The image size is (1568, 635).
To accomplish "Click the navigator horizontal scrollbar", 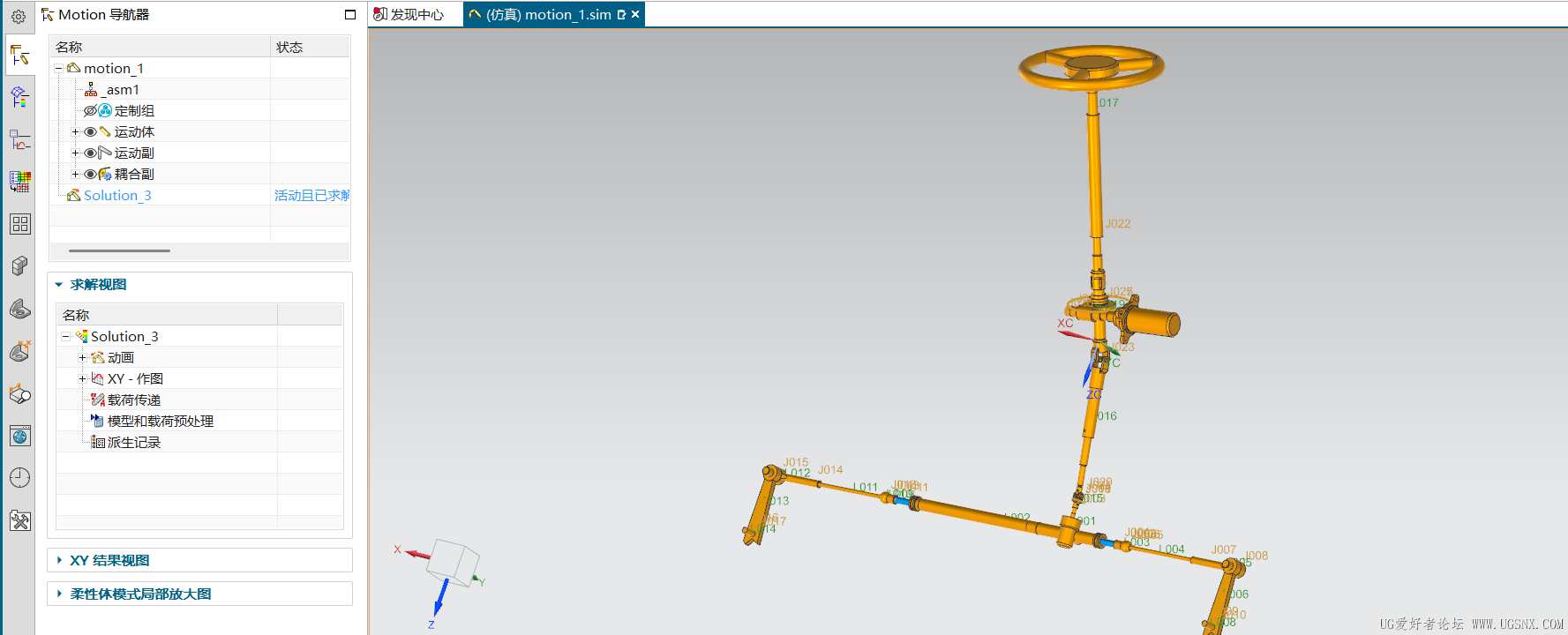I will pos(119,250).
